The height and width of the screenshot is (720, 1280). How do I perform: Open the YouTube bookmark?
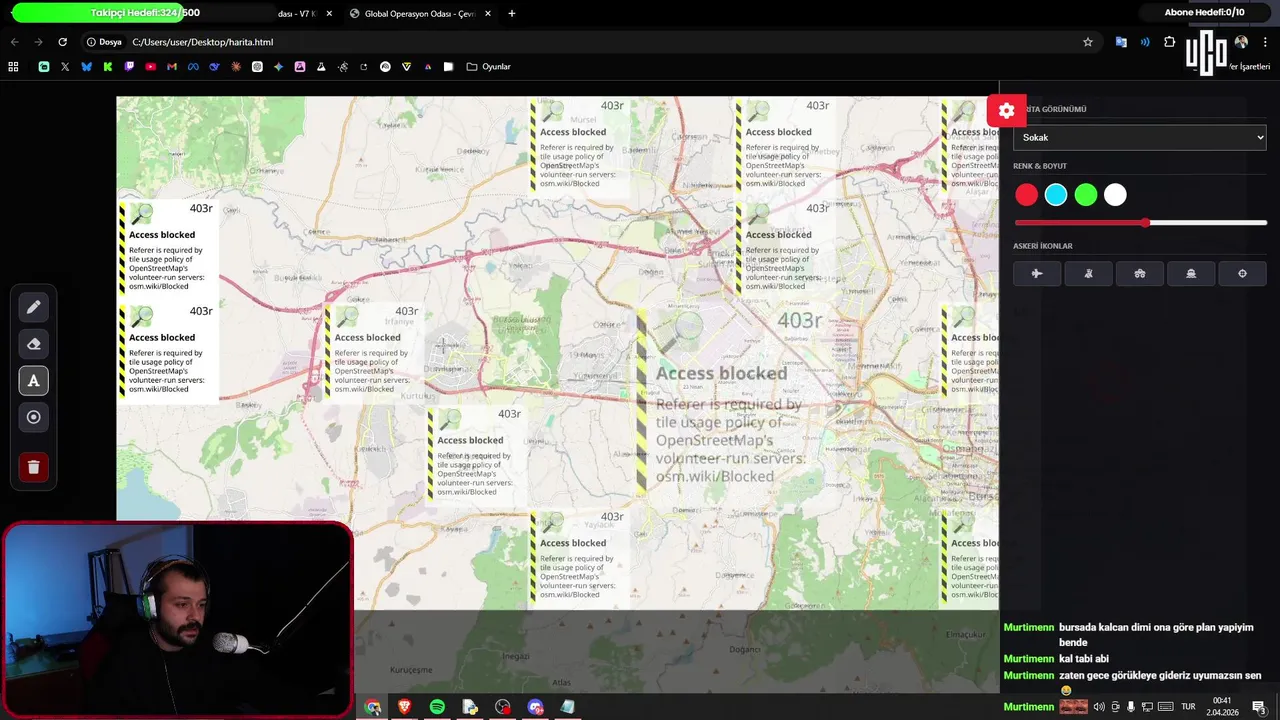[150, 67]
